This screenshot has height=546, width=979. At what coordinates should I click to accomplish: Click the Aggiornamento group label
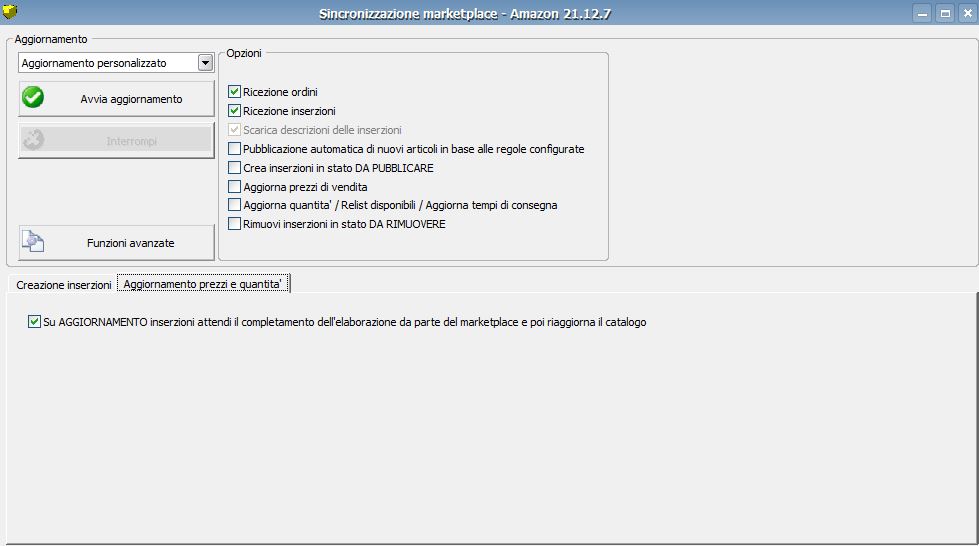(x=51, y=39)
